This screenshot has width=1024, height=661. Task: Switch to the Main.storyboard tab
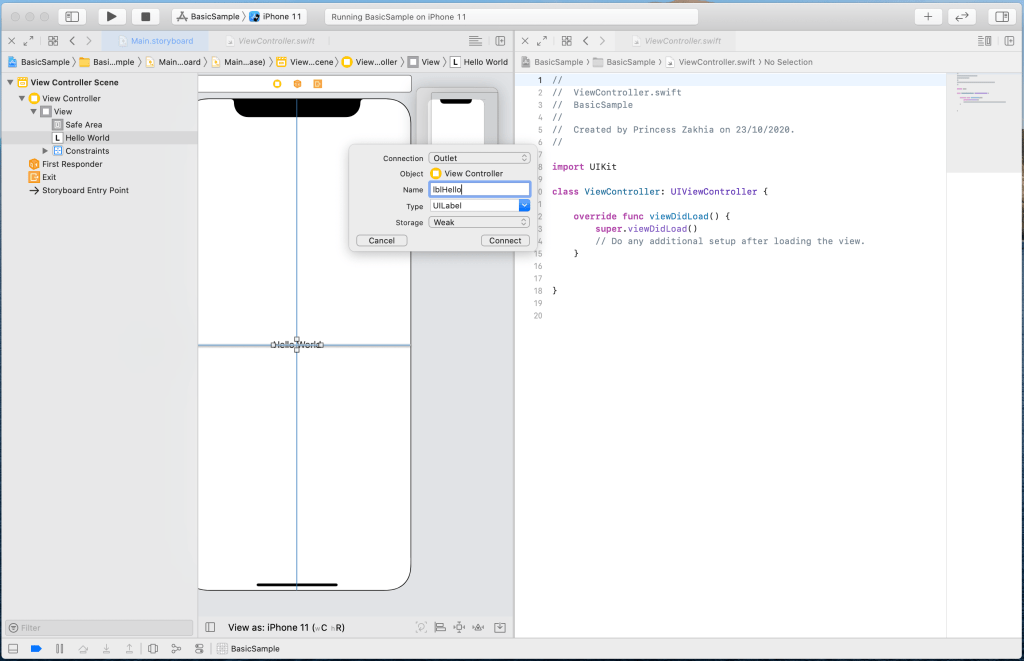click(x=154, y=41)
